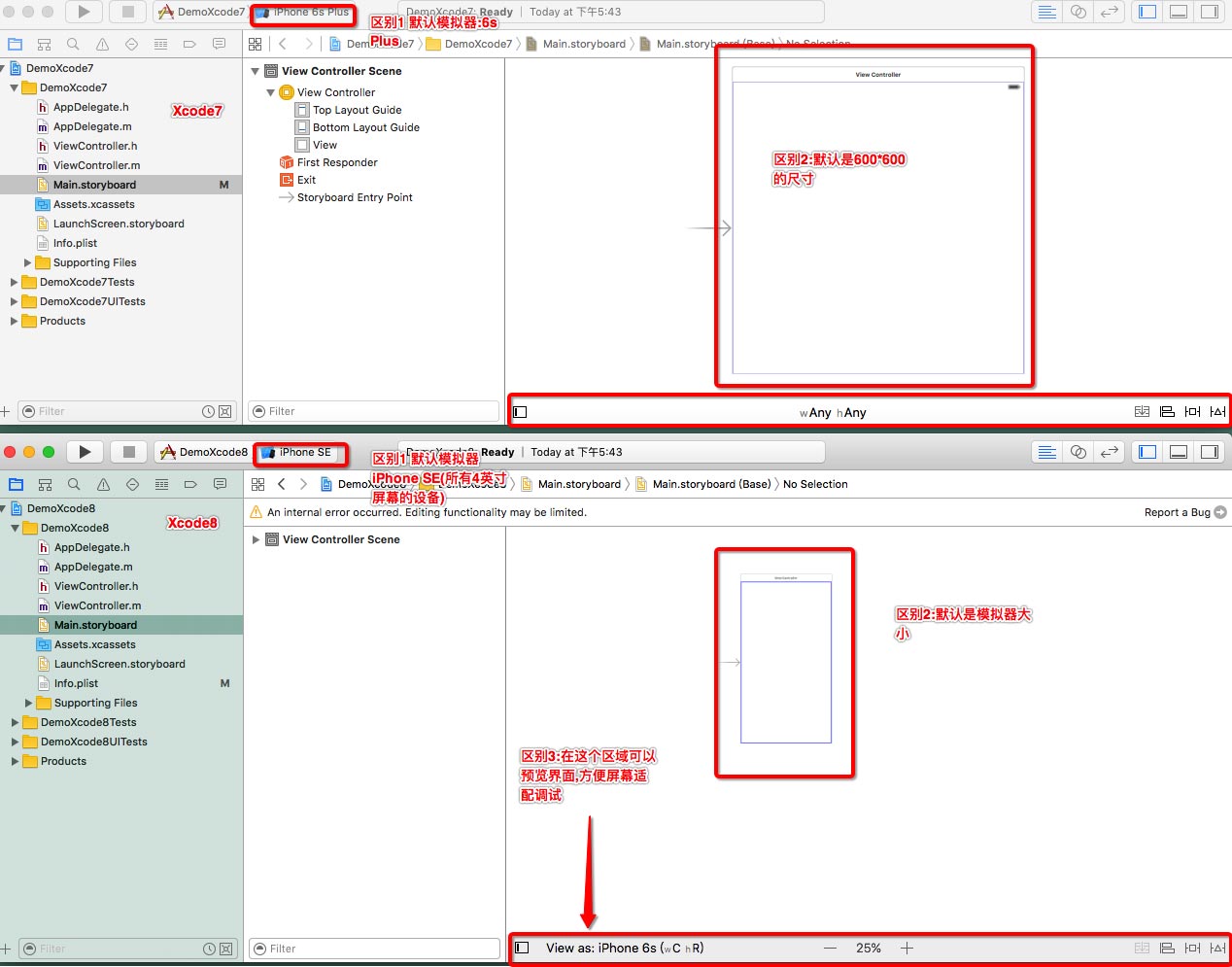Open the symbol navigator in DemoXcode7 window

(x=44, y=44)
